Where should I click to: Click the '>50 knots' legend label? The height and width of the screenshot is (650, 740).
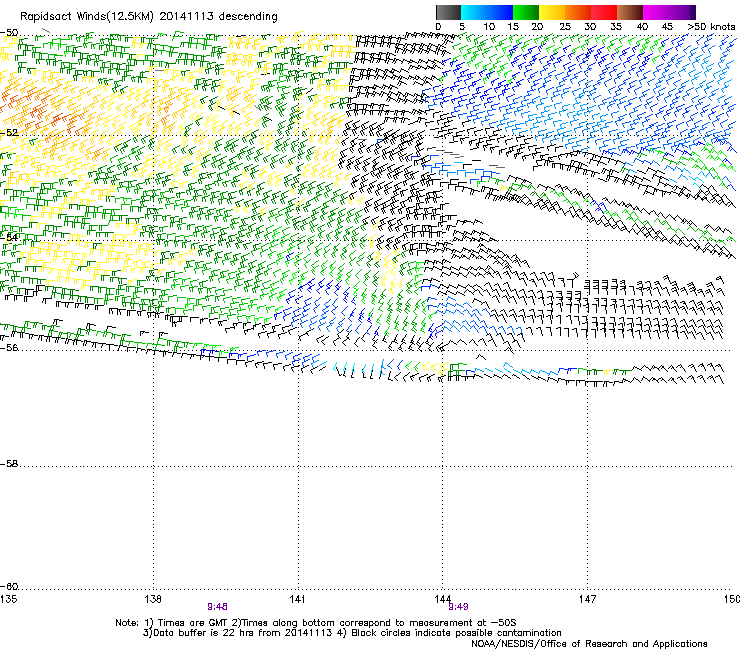(x=711, y=27)
